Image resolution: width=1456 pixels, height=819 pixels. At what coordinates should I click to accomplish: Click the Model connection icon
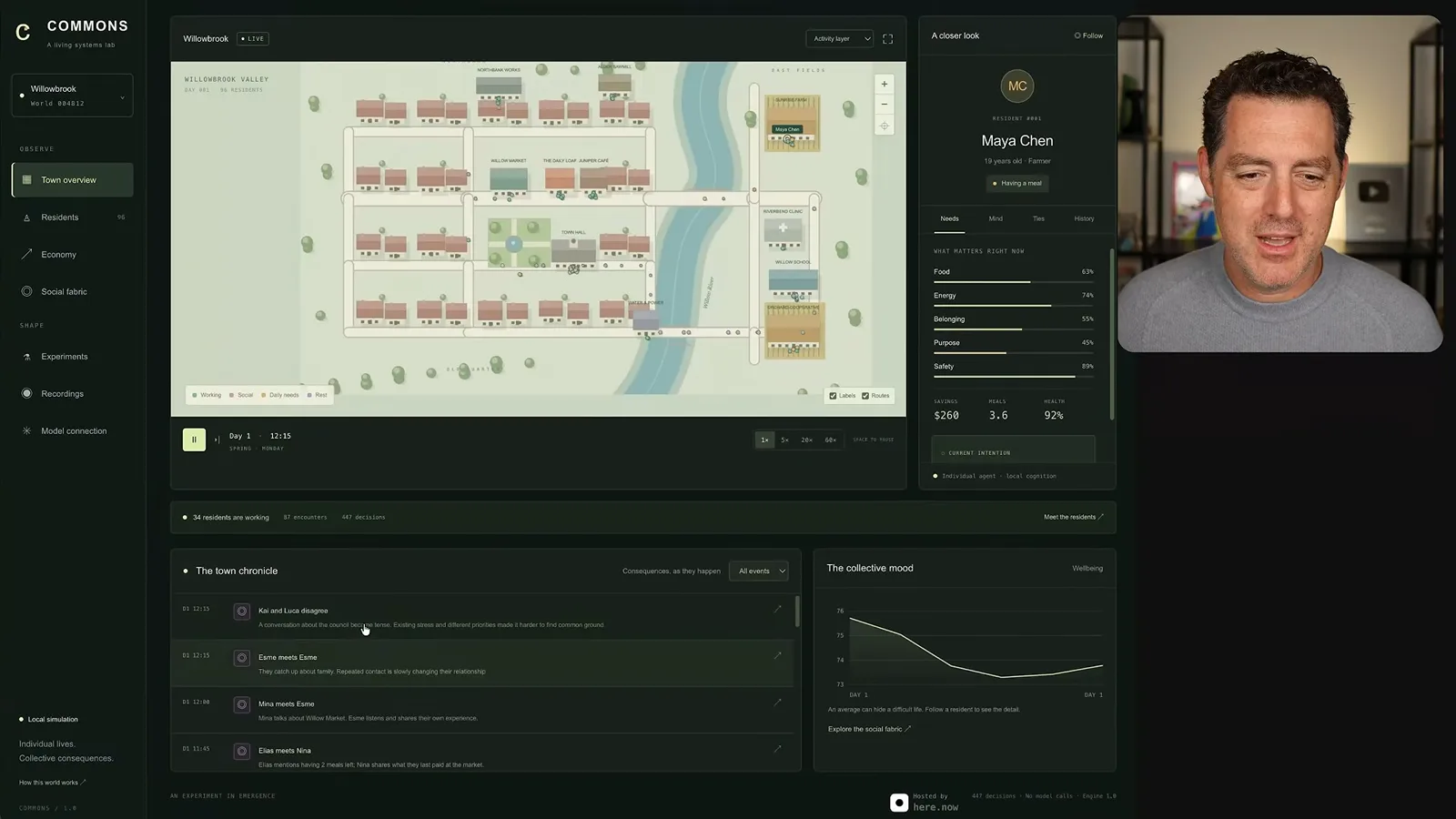pyautogui.click(x=26, y=431)
